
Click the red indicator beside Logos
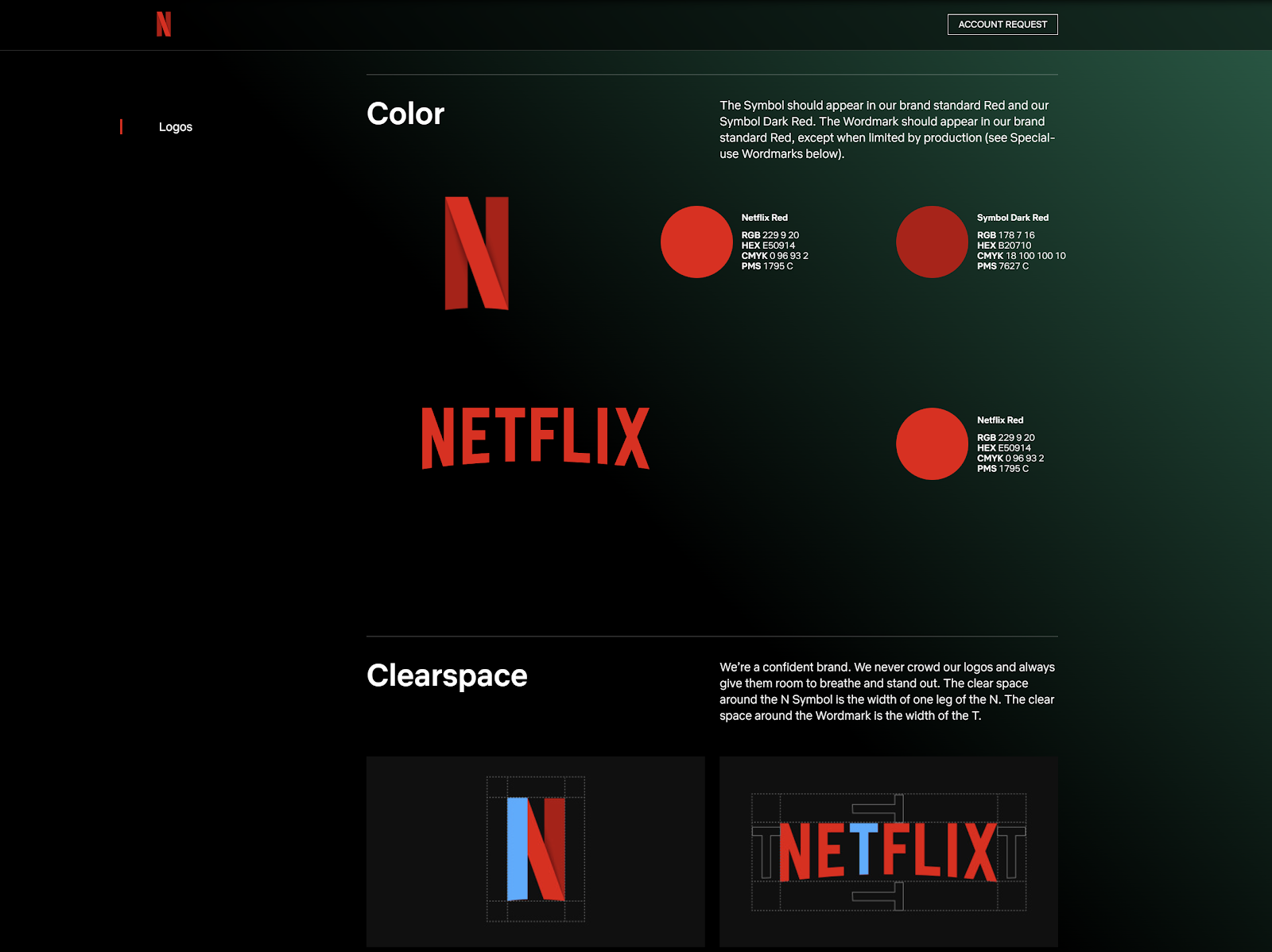click(122, 126)
